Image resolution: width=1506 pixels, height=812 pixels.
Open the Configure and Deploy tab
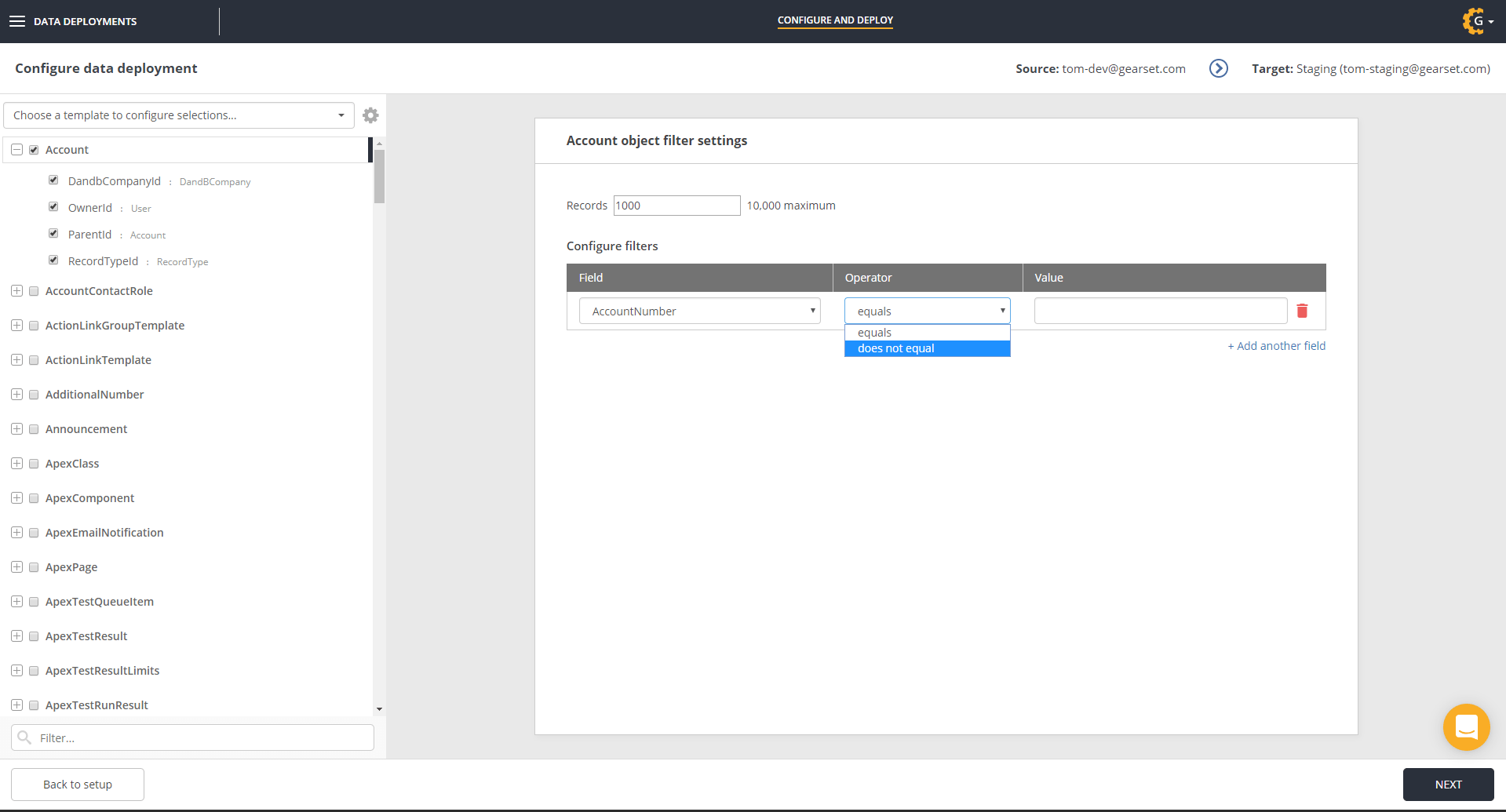(x=835, y=20)
